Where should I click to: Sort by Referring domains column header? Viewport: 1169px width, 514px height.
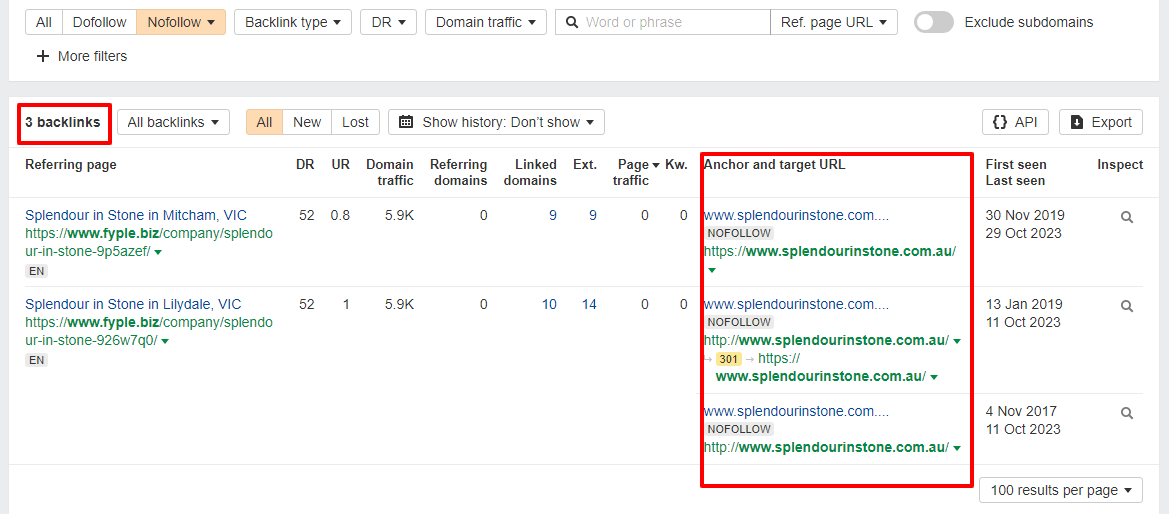click(x=459, y=172)
